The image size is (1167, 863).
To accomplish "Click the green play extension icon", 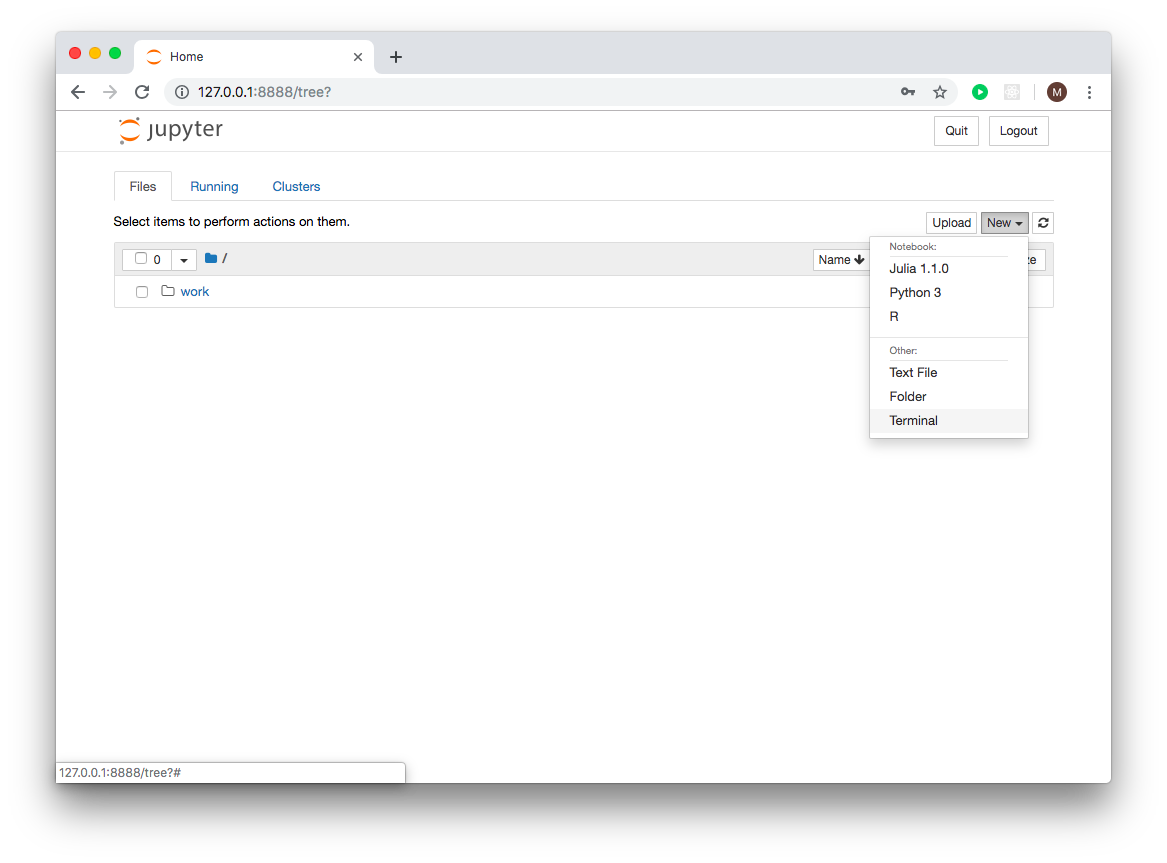I will [x=980, y=92].
